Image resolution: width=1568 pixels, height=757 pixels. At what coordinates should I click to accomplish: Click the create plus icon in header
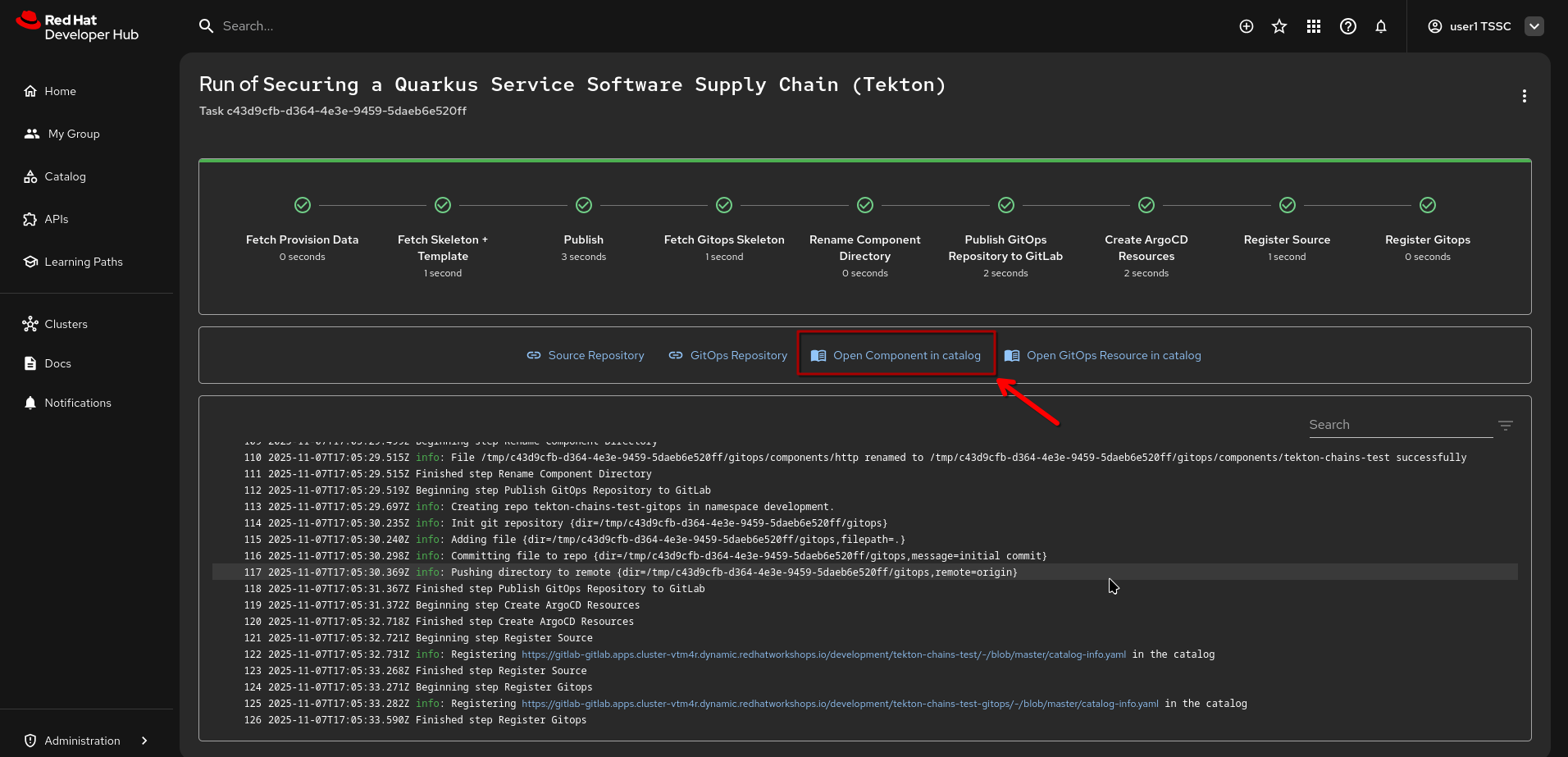click(x=1246, y=26)
